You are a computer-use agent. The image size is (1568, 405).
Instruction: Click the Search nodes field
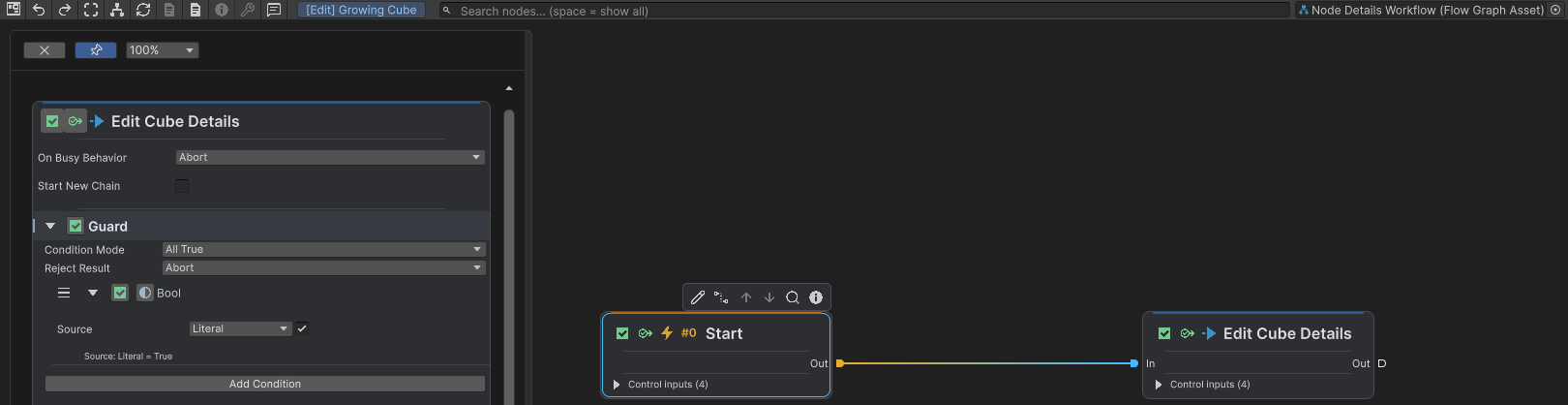pos(864,11)
